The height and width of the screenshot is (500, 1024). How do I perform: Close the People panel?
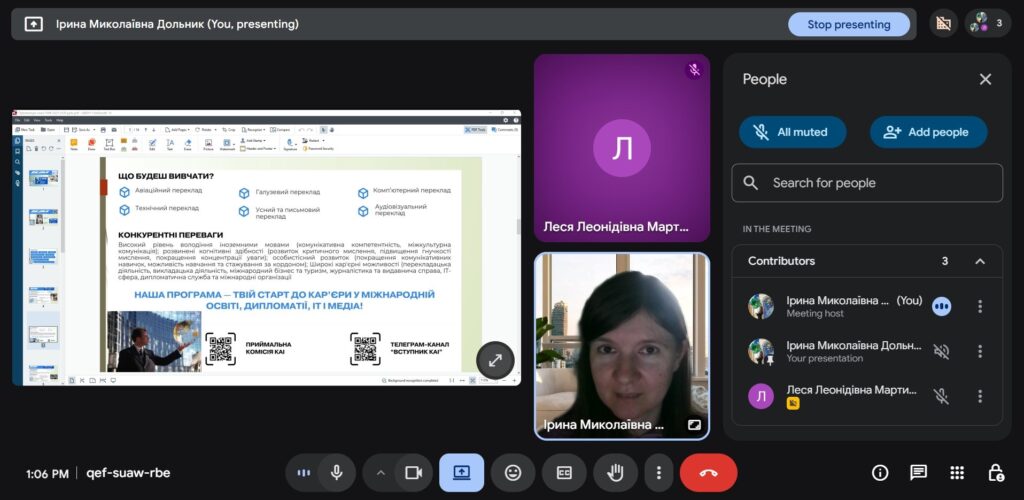coord(985,79)
